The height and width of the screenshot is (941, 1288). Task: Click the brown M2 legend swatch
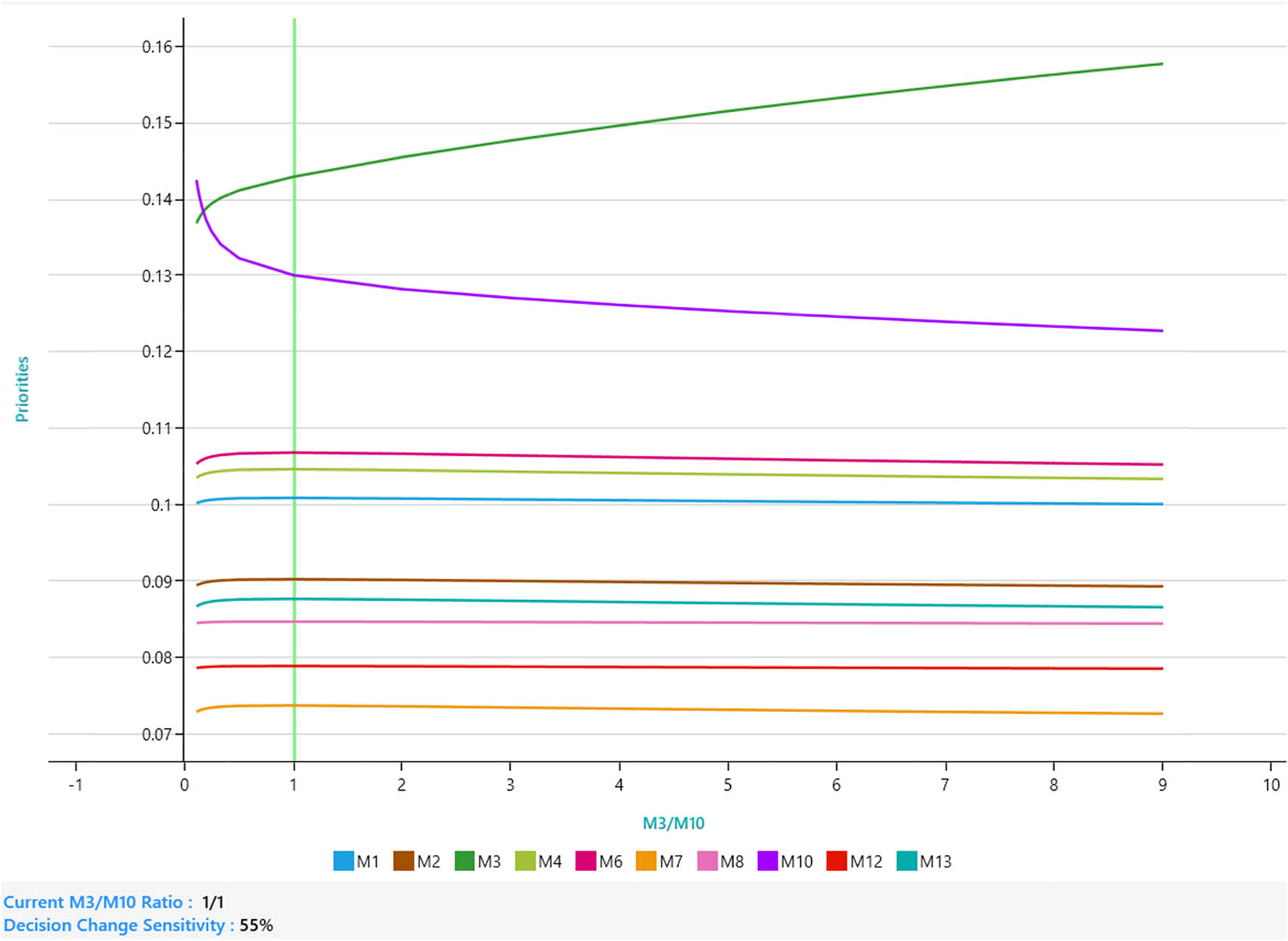[x=403, y=861]
